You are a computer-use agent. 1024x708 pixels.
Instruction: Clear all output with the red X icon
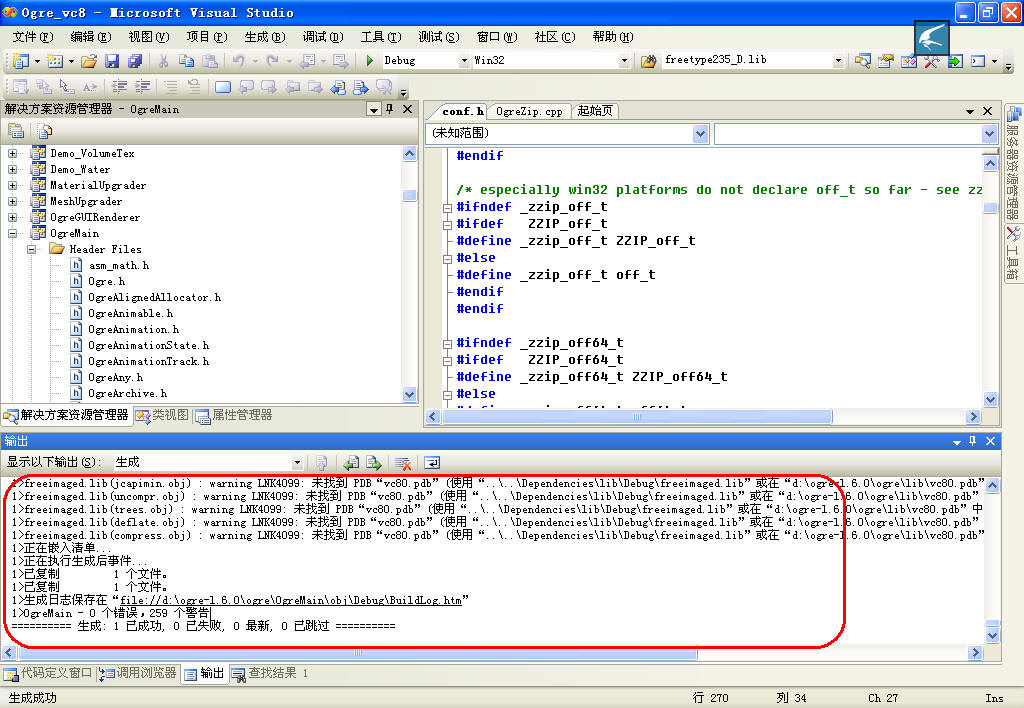pyautogui.click(x=403, y=463)
